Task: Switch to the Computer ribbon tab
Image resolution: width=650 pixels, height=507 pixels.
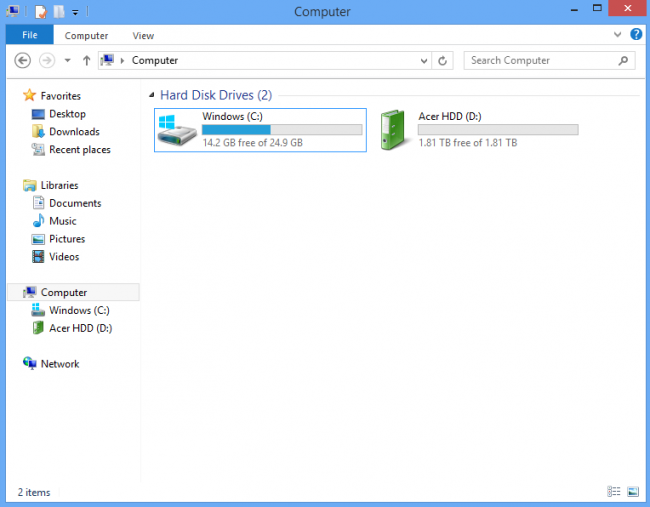Action: (86, 36)
